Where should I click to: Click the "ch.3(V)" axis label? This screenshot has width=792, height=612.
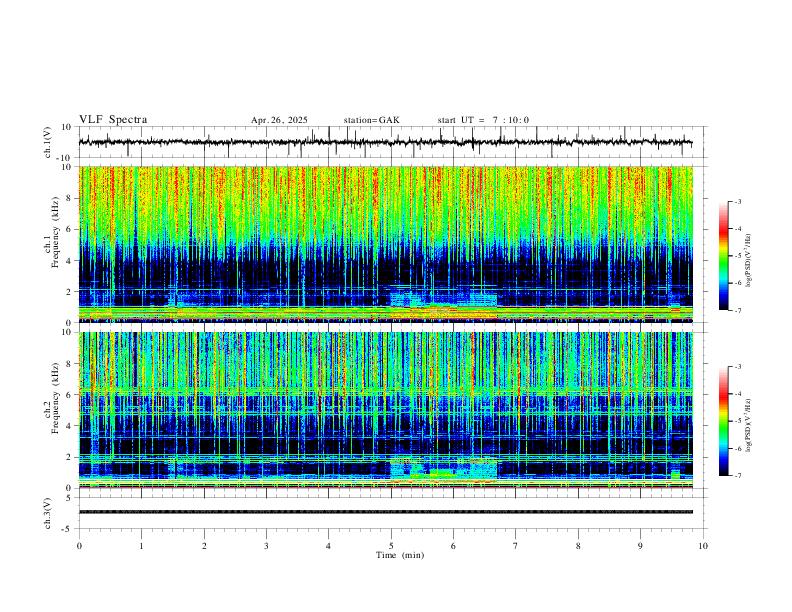(48, 514)
